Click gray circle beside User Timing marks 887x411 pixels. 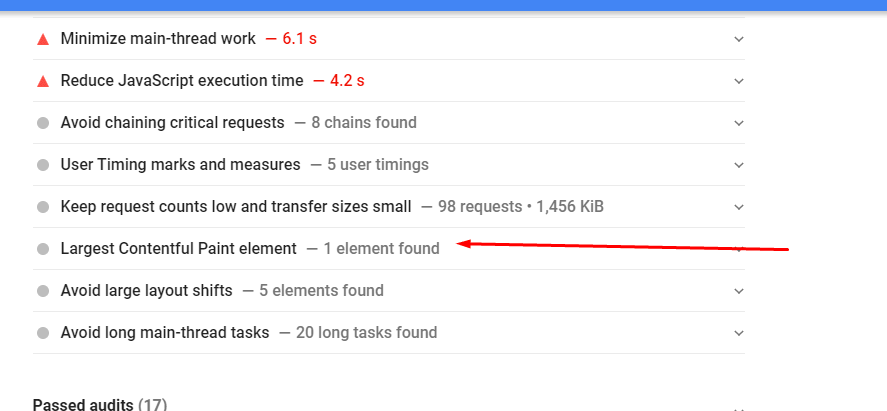pos(43,165)
